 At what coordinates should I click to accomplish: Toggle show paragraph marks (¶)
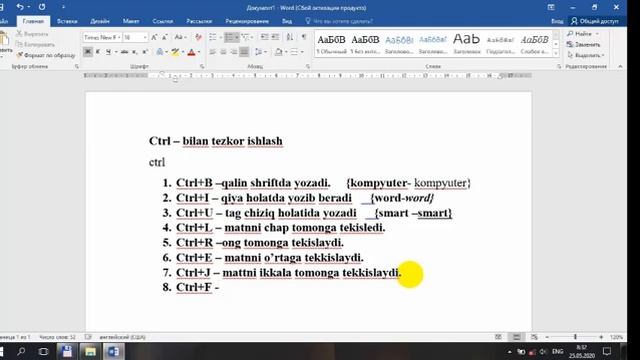point(304,37)
